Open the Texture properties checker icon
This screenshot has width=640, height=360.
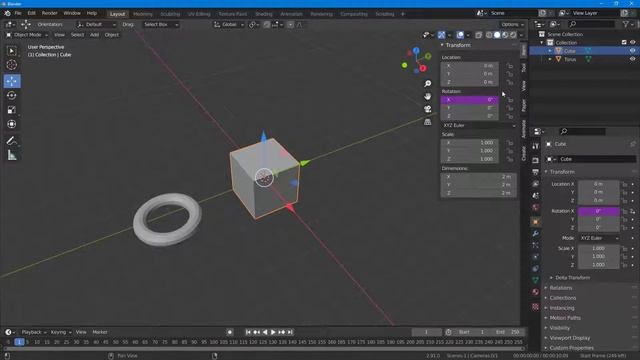[536, 307]
